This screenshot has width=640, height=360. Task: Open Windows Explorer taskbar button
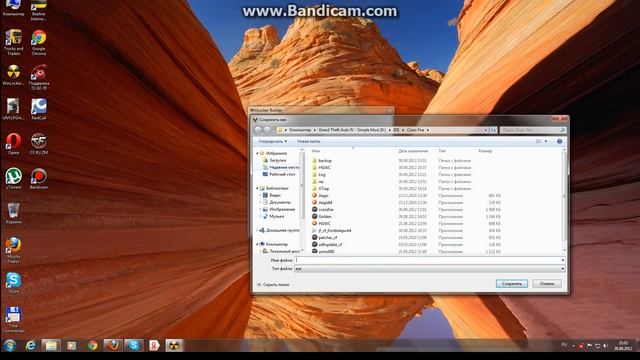51,345
